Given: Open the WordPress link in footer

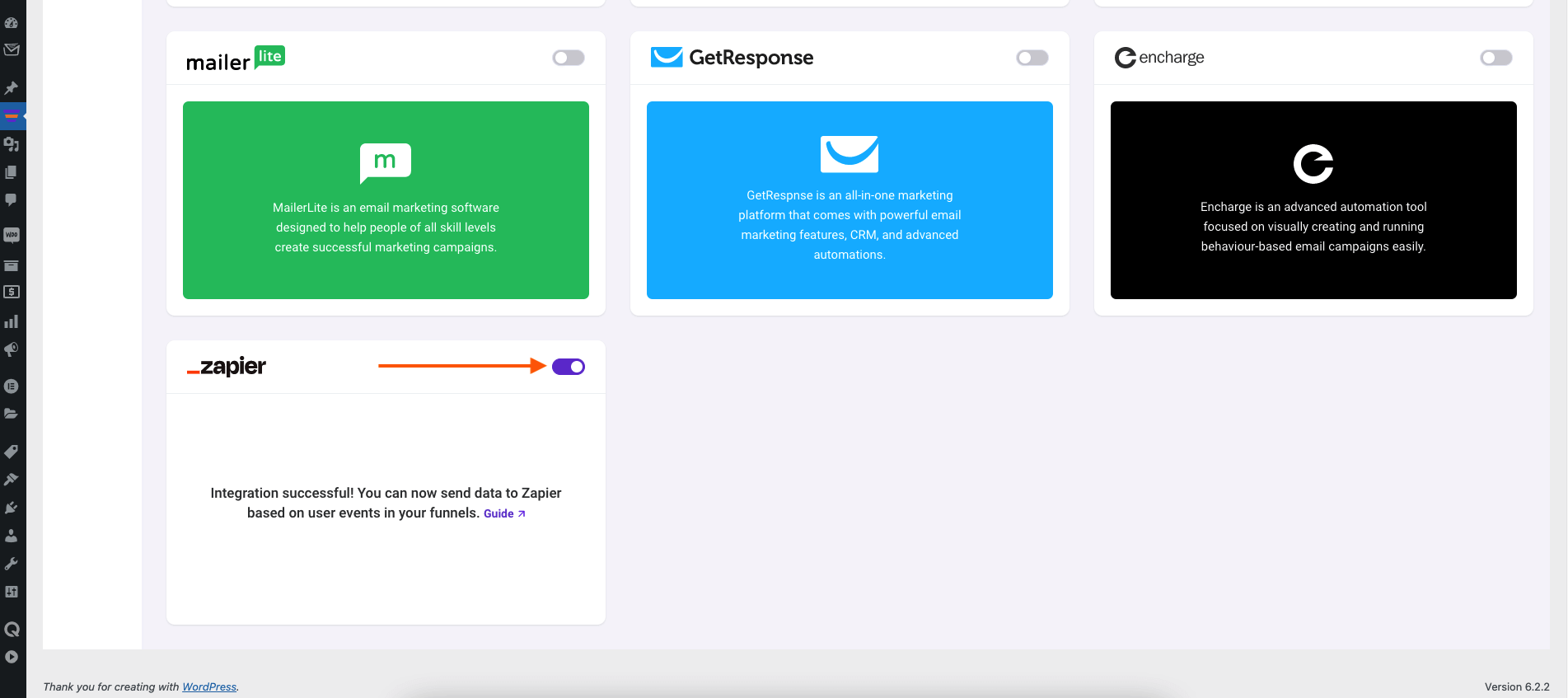Looking at the screenshot, I should tap(209, 686).
